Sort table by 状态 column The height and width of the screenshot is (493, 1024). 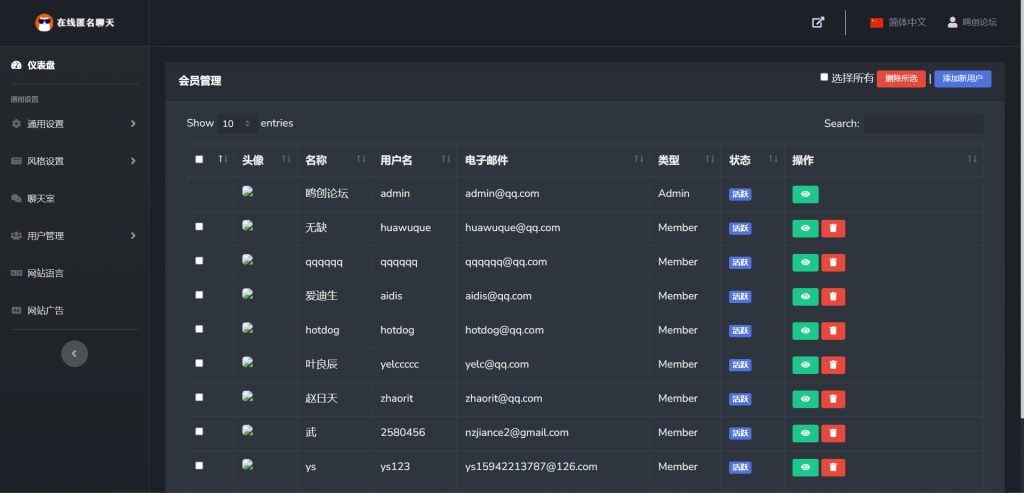point(753,160)
